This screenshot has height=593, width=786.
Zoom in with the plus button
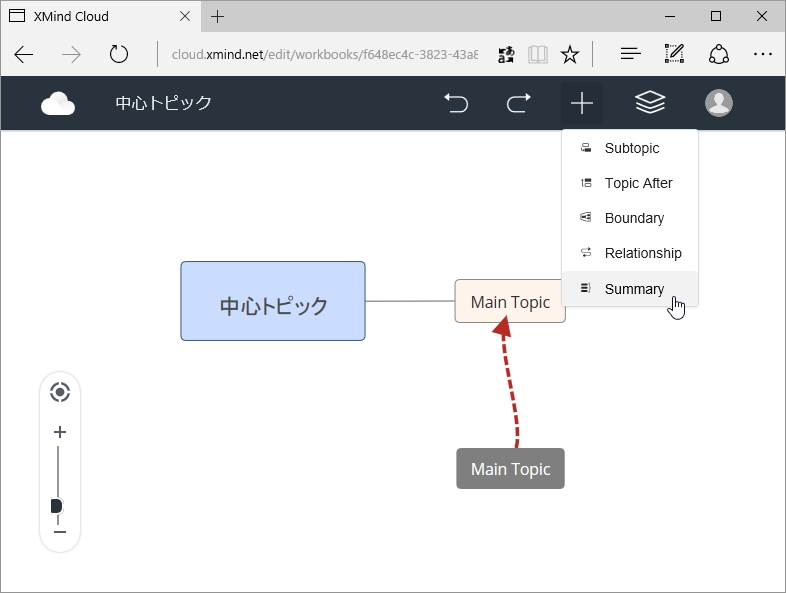click(x=60, y=432)
